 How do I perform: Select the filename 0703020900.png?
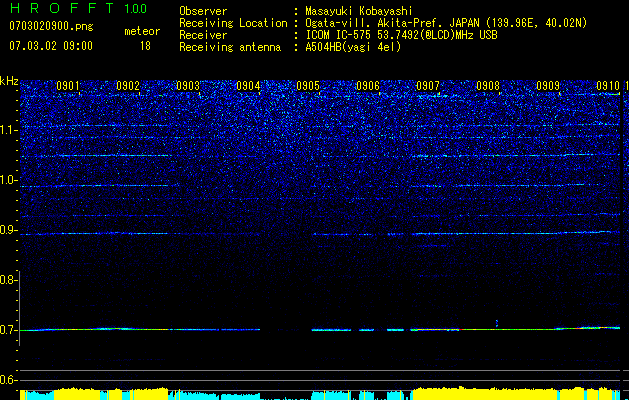(51, 27)
